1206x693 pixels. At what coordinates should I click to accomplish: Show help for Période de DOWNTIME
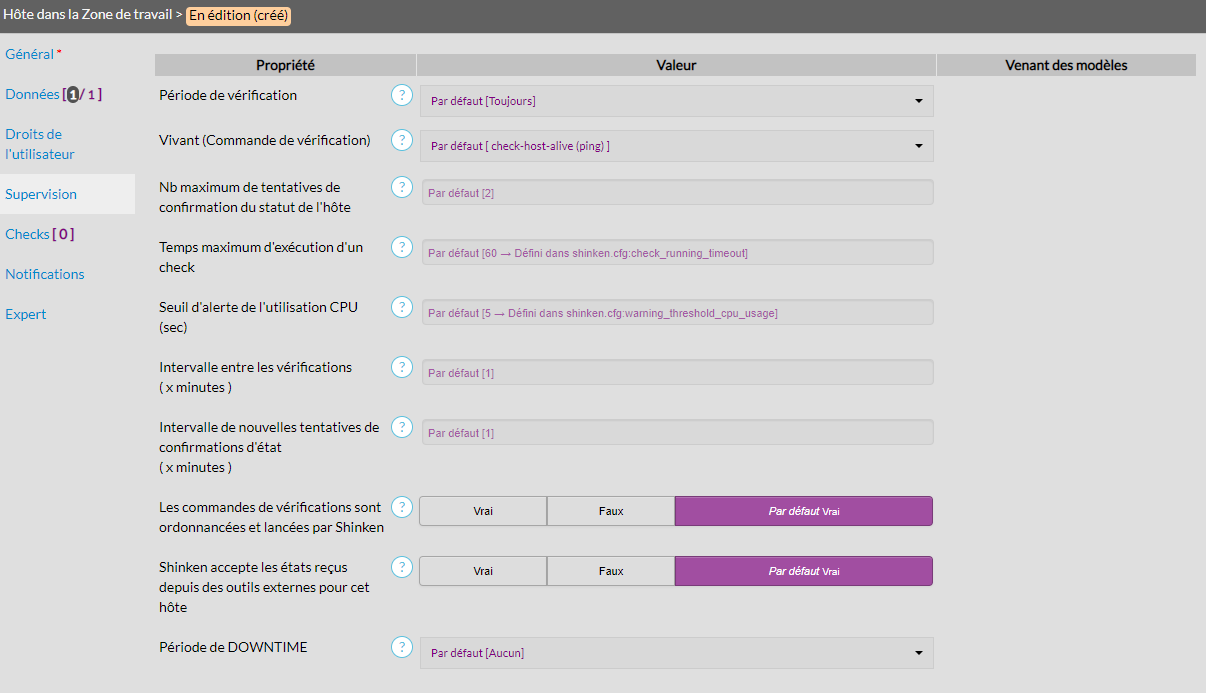pyautogui.click(x=401, y=647)
